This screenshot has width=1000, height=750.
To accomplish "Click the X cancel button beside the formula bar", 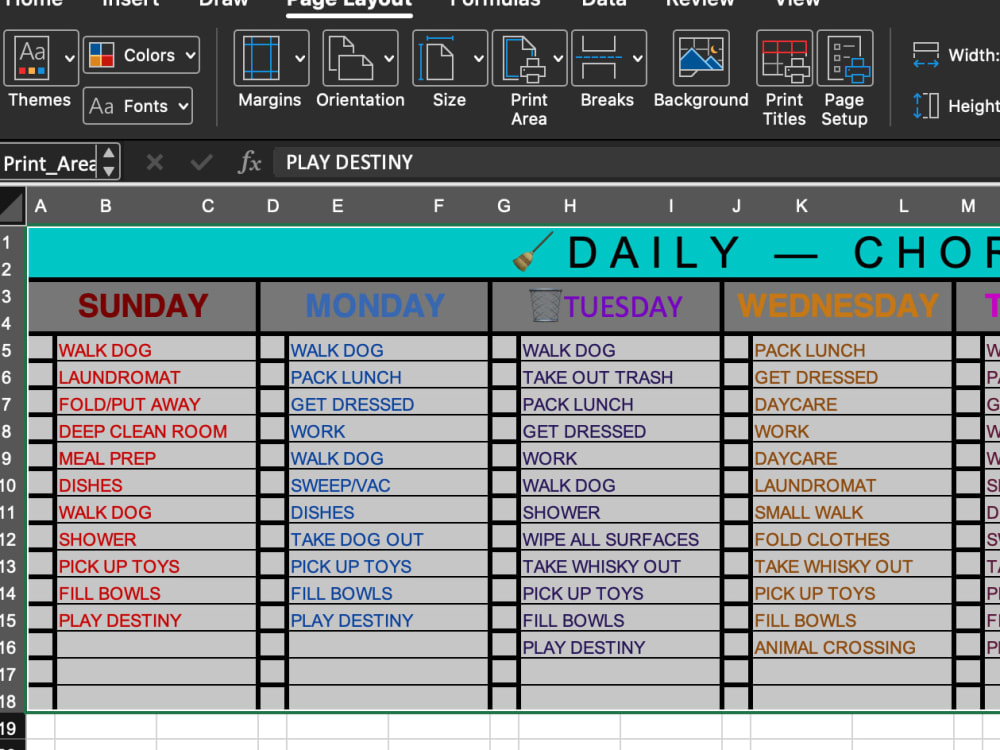I will [x=153, y=162].
